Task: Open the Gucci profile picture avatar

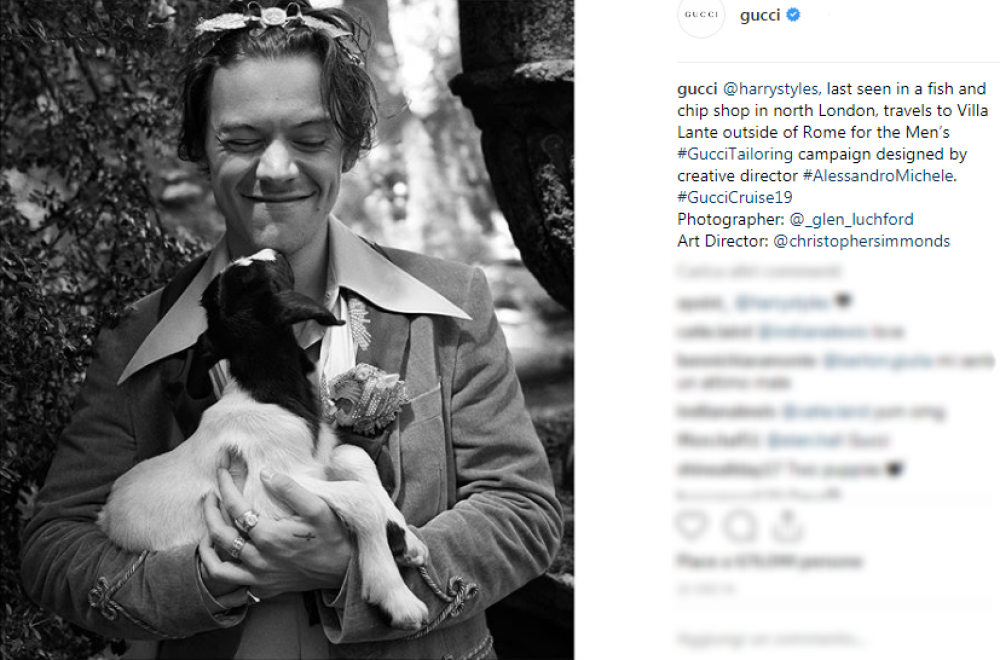Action: (701, 15)
